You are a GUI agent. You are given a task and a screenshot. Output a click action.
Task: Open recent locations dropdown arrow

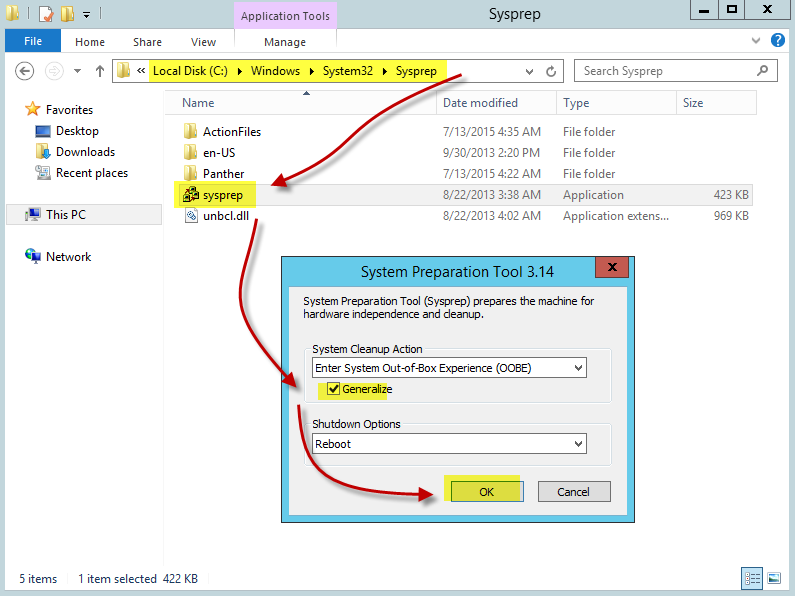77,71
